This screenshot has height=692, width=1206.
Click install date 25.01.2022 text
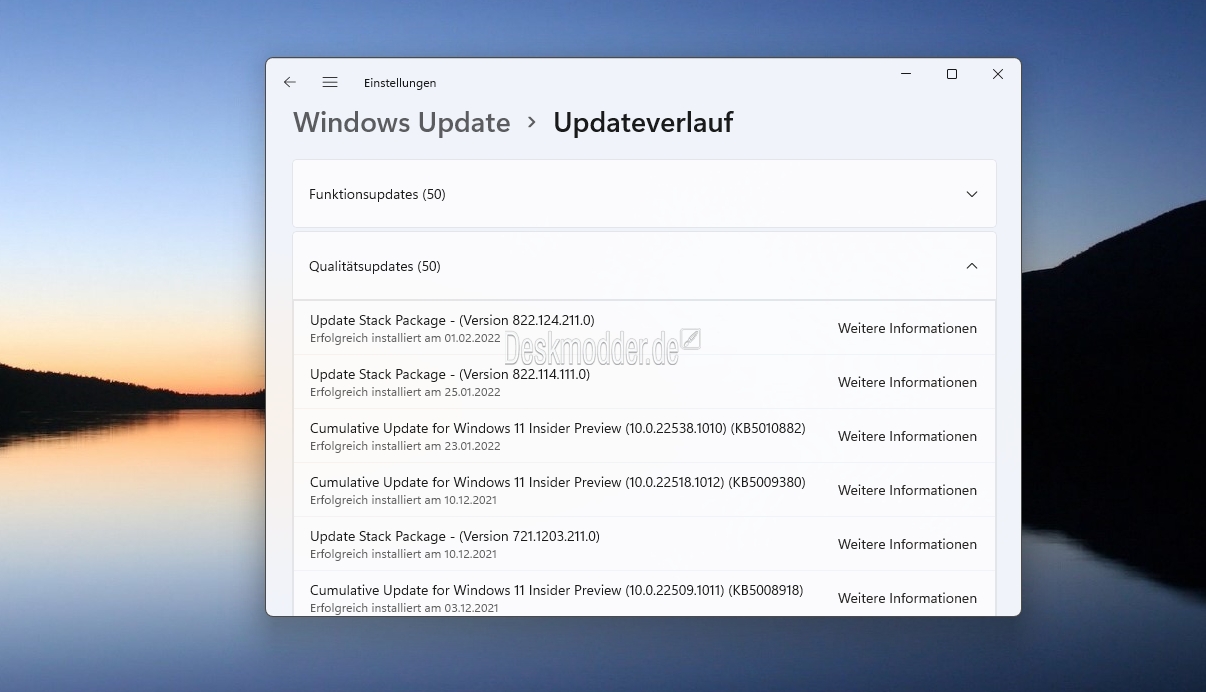[472, 392]
